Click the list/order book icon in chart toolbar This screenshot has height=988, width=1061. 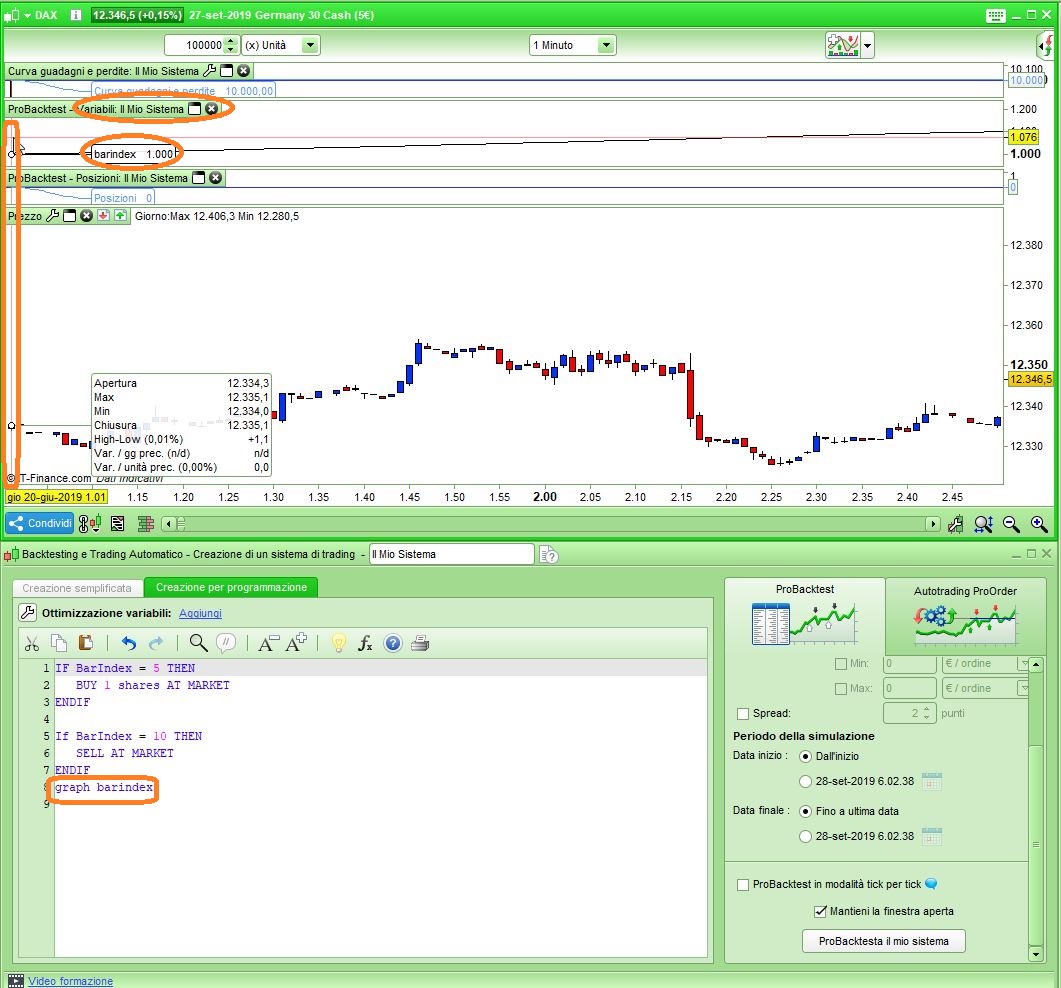pos(118,523)
